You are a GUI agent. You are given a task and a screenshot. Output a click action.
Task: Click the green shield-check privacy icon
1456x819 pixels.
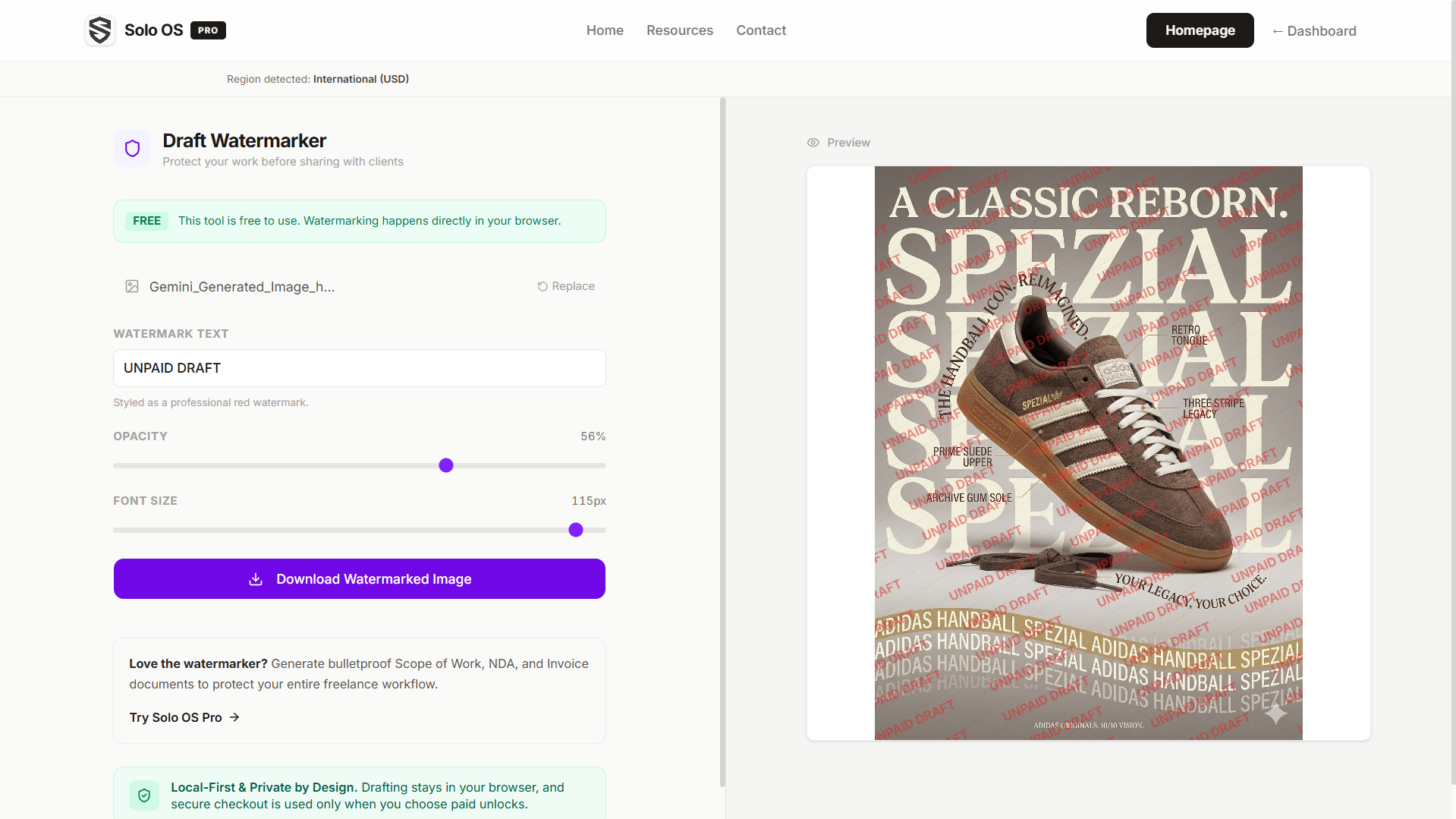[144, 795]
